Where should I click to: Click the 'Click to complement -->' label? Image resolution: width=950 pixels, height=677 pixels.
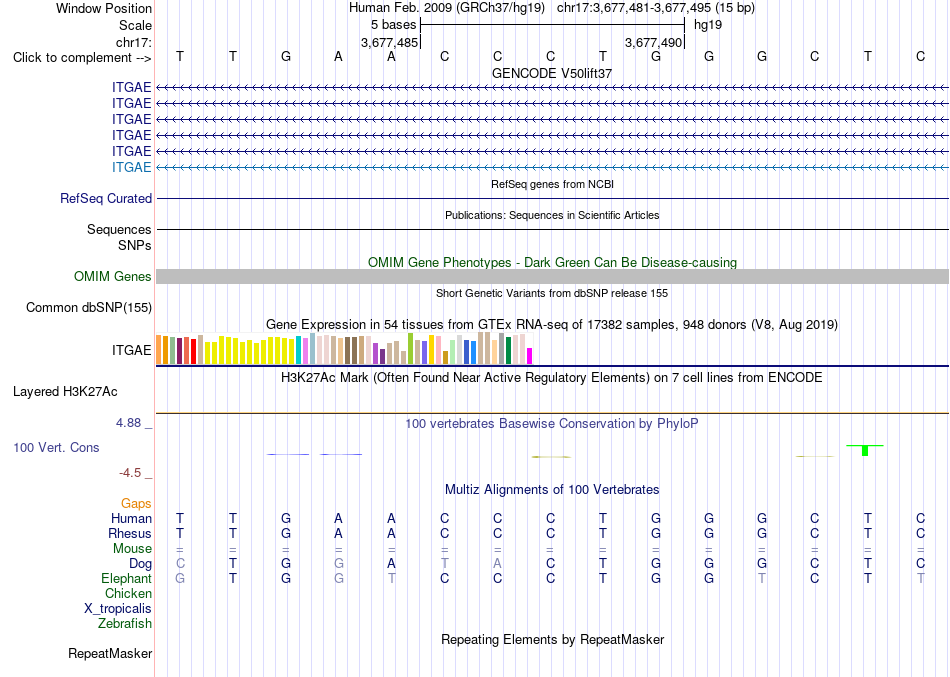point(82,58)
